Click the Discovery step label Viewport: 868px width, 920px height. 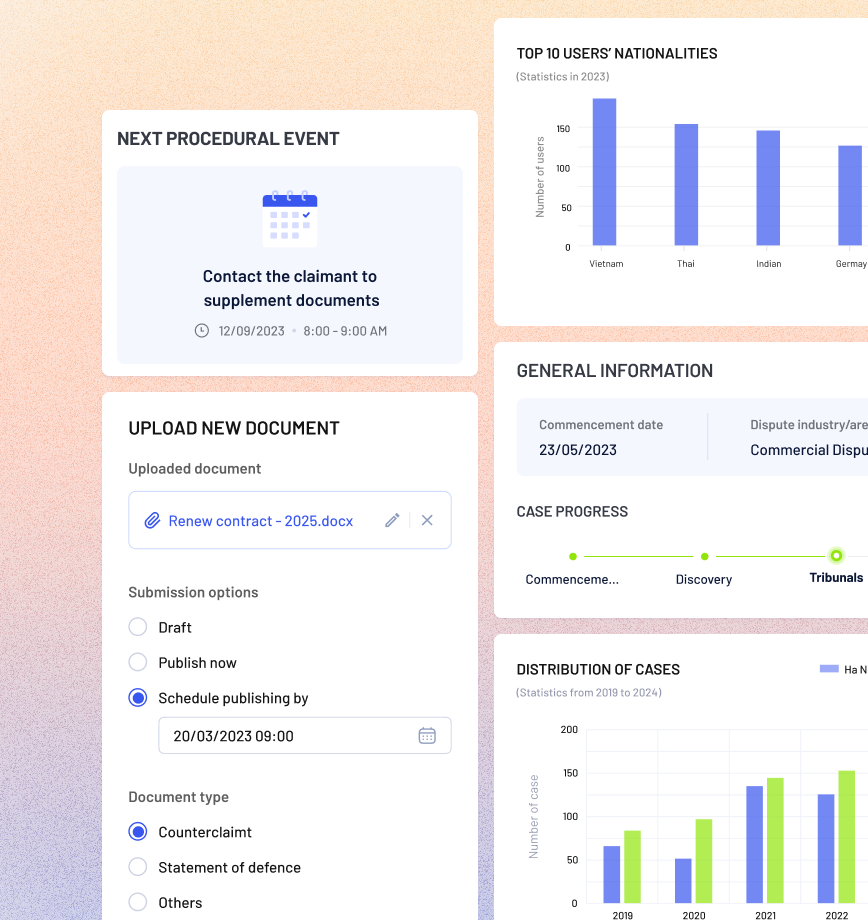[x=704, y=580]
